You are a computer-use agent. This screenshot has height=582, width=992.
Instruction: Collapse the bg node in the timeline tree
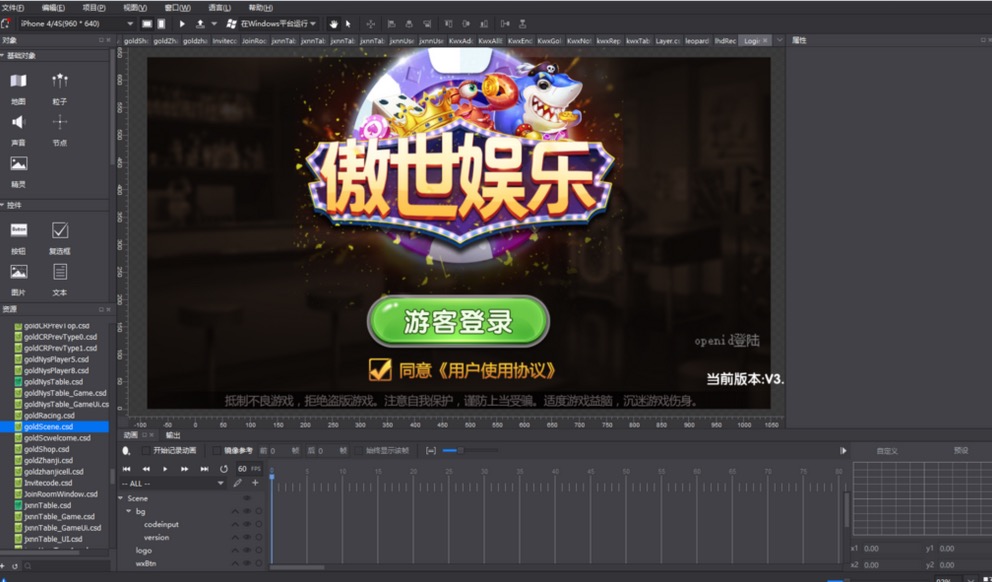129,511
